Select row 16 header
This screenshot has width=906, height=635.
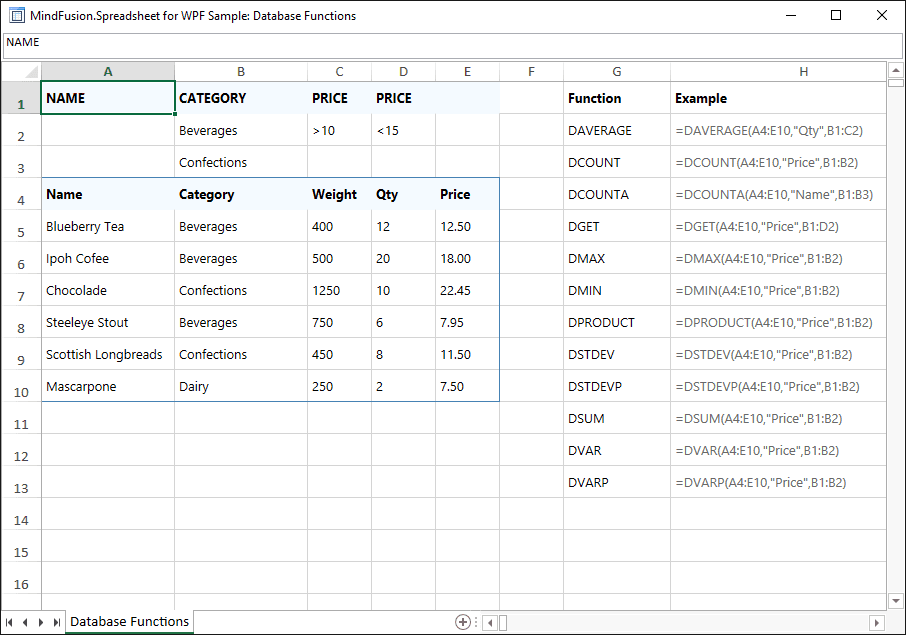(21, 578)
